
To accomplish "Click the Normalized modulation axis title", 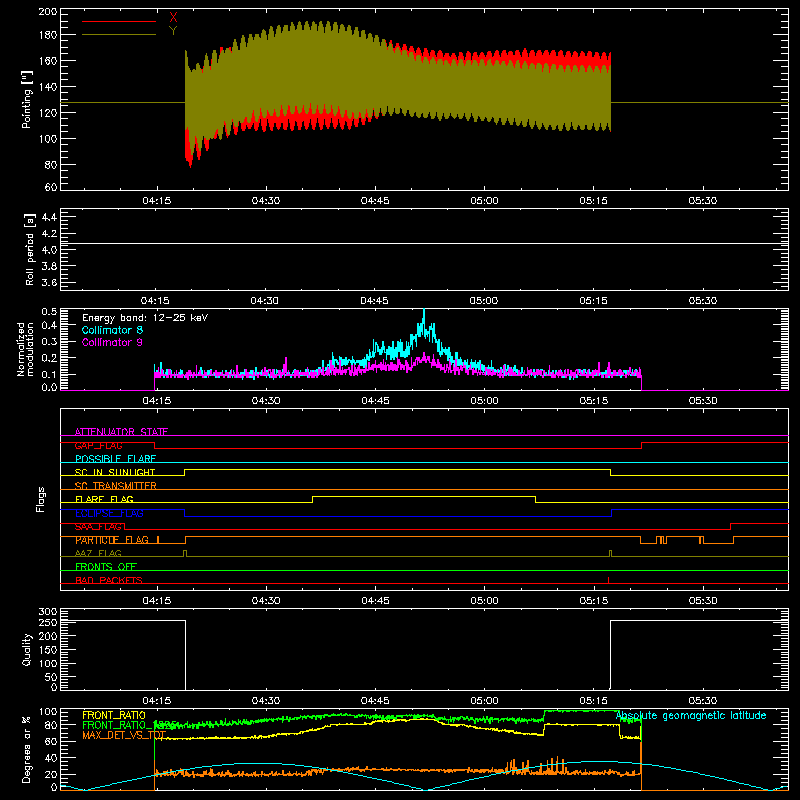I will click(25, 349).
